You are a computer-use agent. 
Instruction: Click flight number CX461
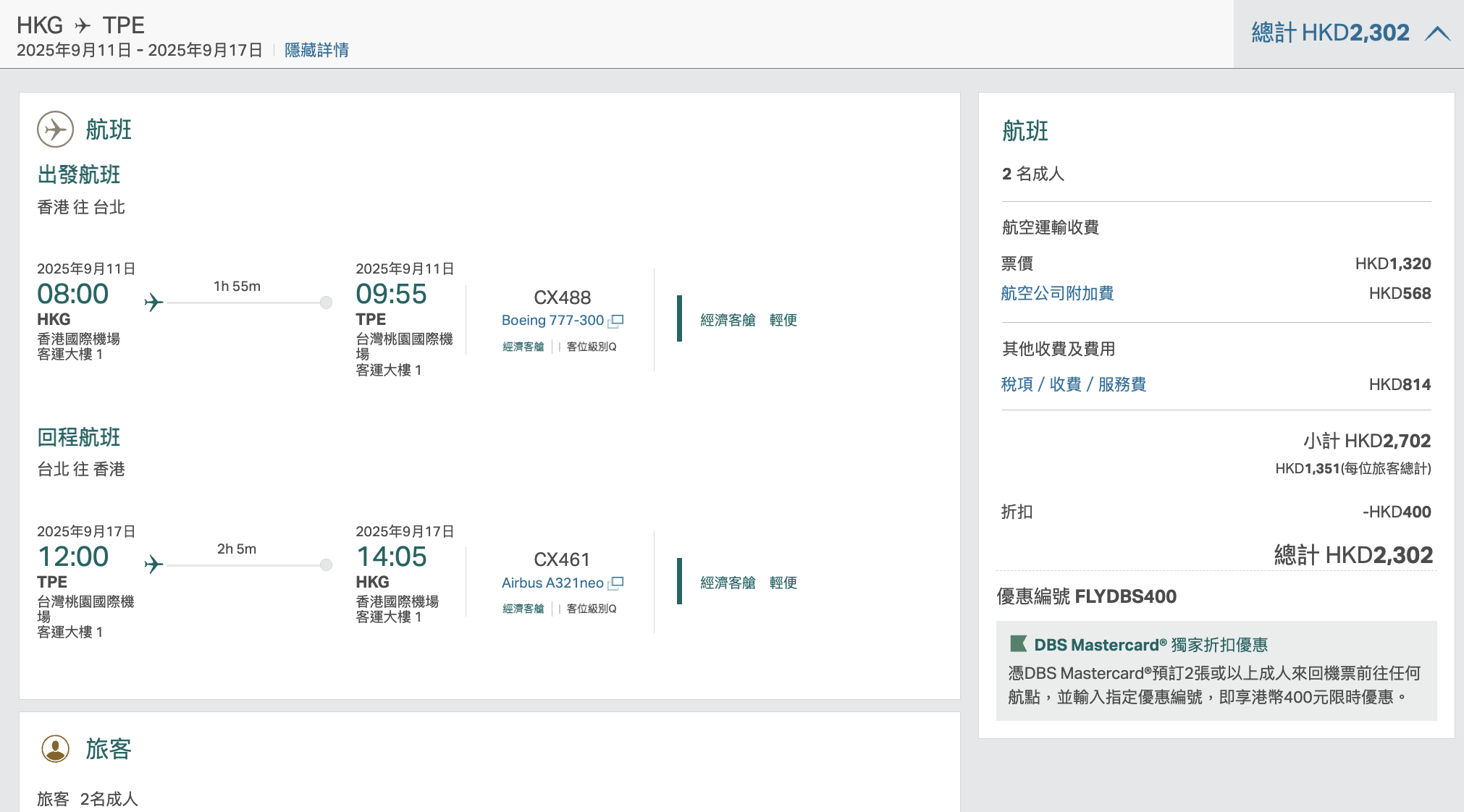tap(562, 559)
